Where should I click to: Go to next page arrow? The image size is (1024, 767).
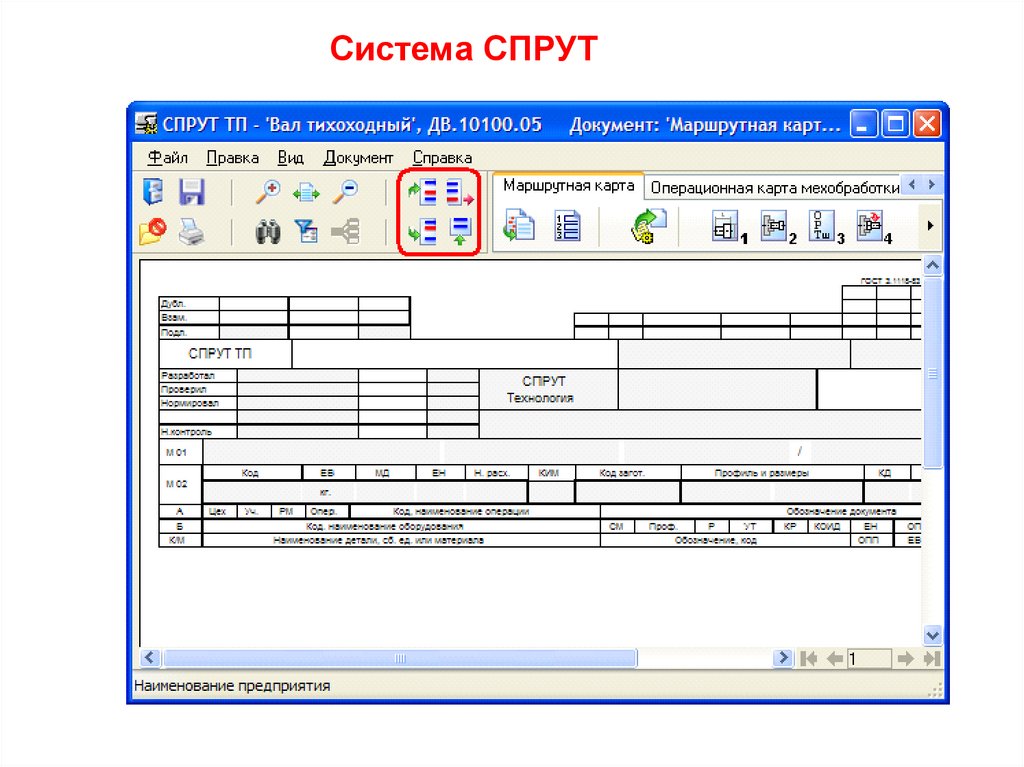coord(905,659)
